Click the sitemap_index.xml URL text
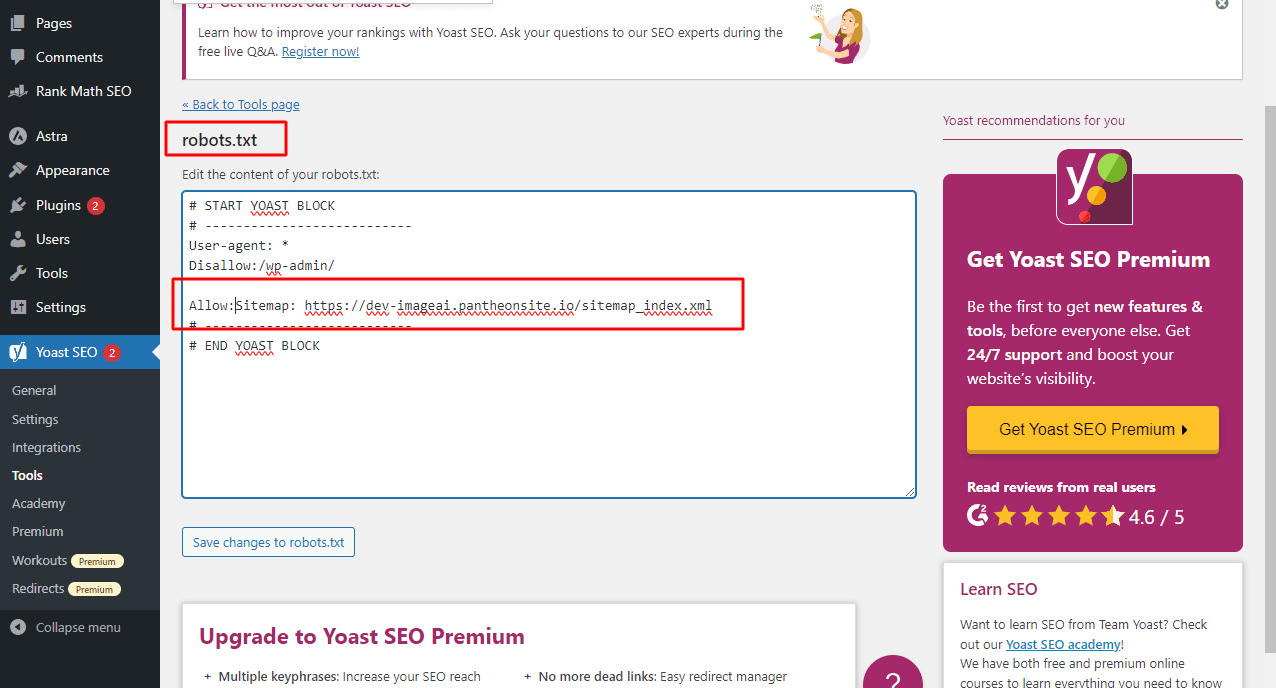Viewport: 1276px width, 688px height. [x=508, y=305]
